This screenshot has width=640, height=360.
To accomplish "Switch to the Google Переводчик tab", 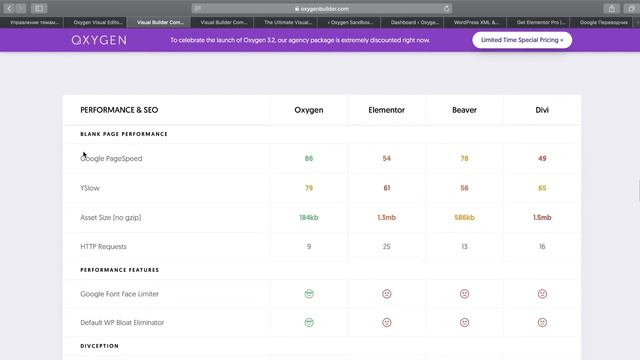I will (x=603, y=22).
